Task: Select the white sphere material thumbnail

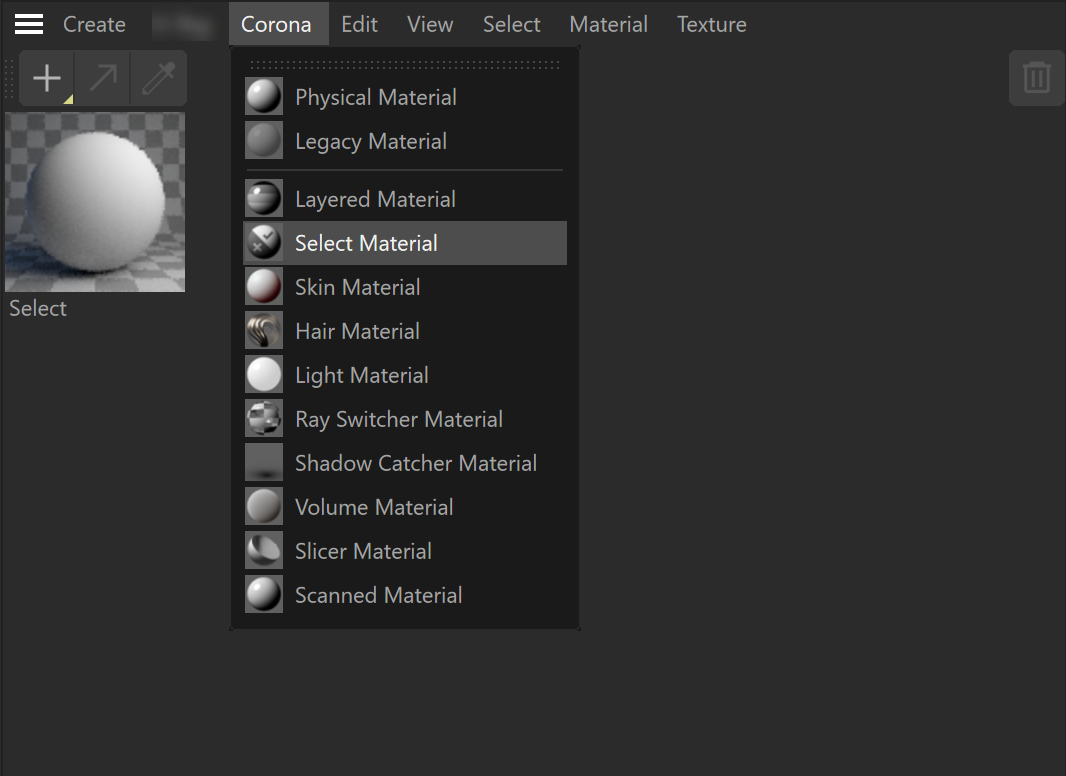Action: (95, 202)
